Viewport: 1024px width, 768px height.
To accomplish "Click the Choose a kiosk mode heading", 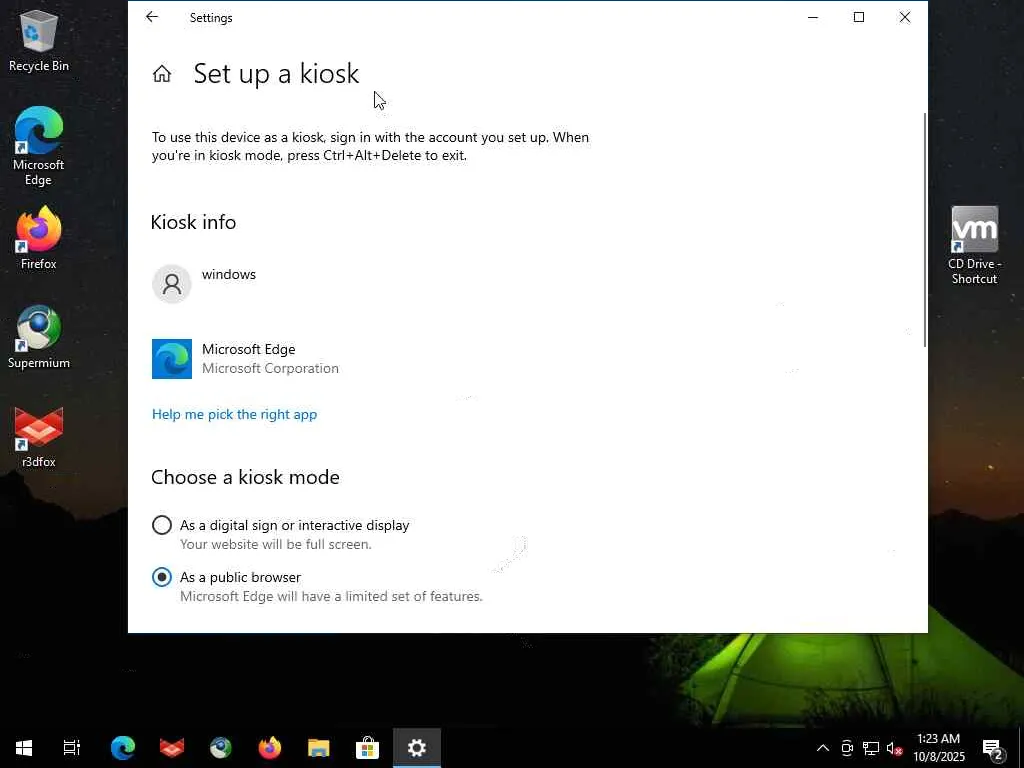I will 246,477.
